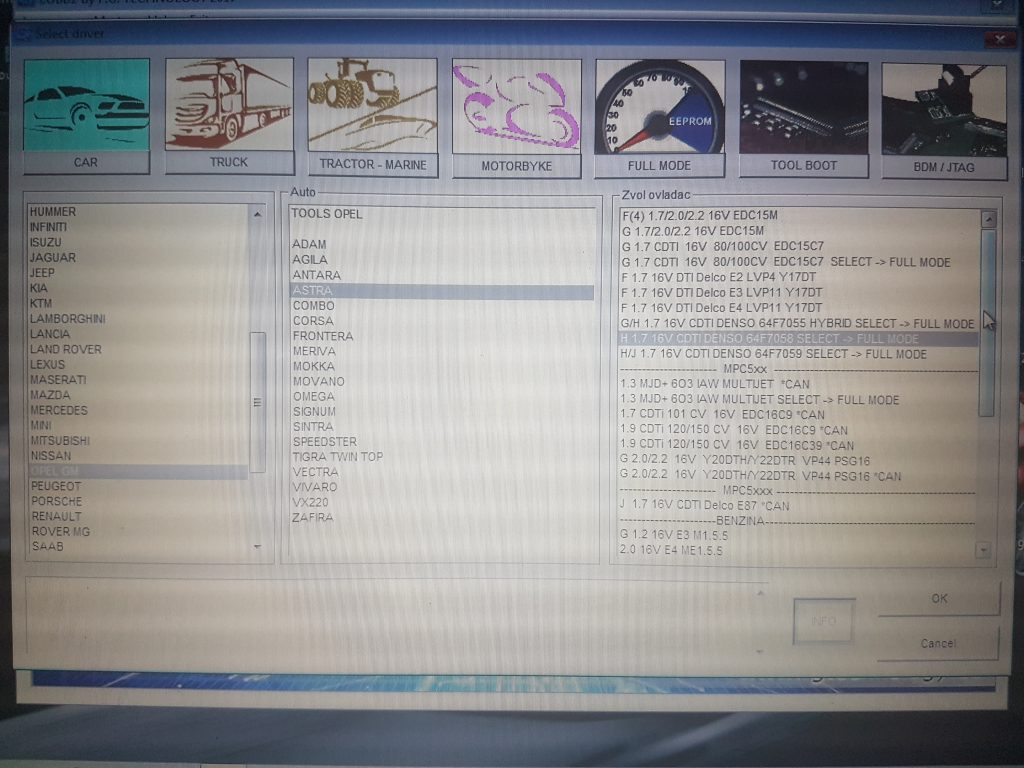Screen dimensions: 1024x768
Task: Open the FULL MODE EEPROM gauge icon
Action: tap(660, 107)
